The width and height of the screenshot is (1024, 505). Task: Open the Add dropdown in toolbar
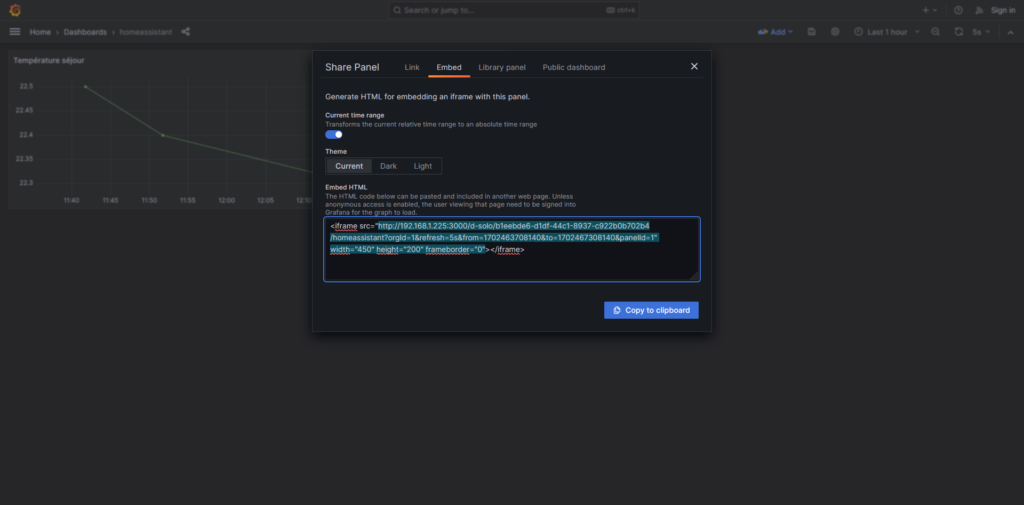click(775, 31)
